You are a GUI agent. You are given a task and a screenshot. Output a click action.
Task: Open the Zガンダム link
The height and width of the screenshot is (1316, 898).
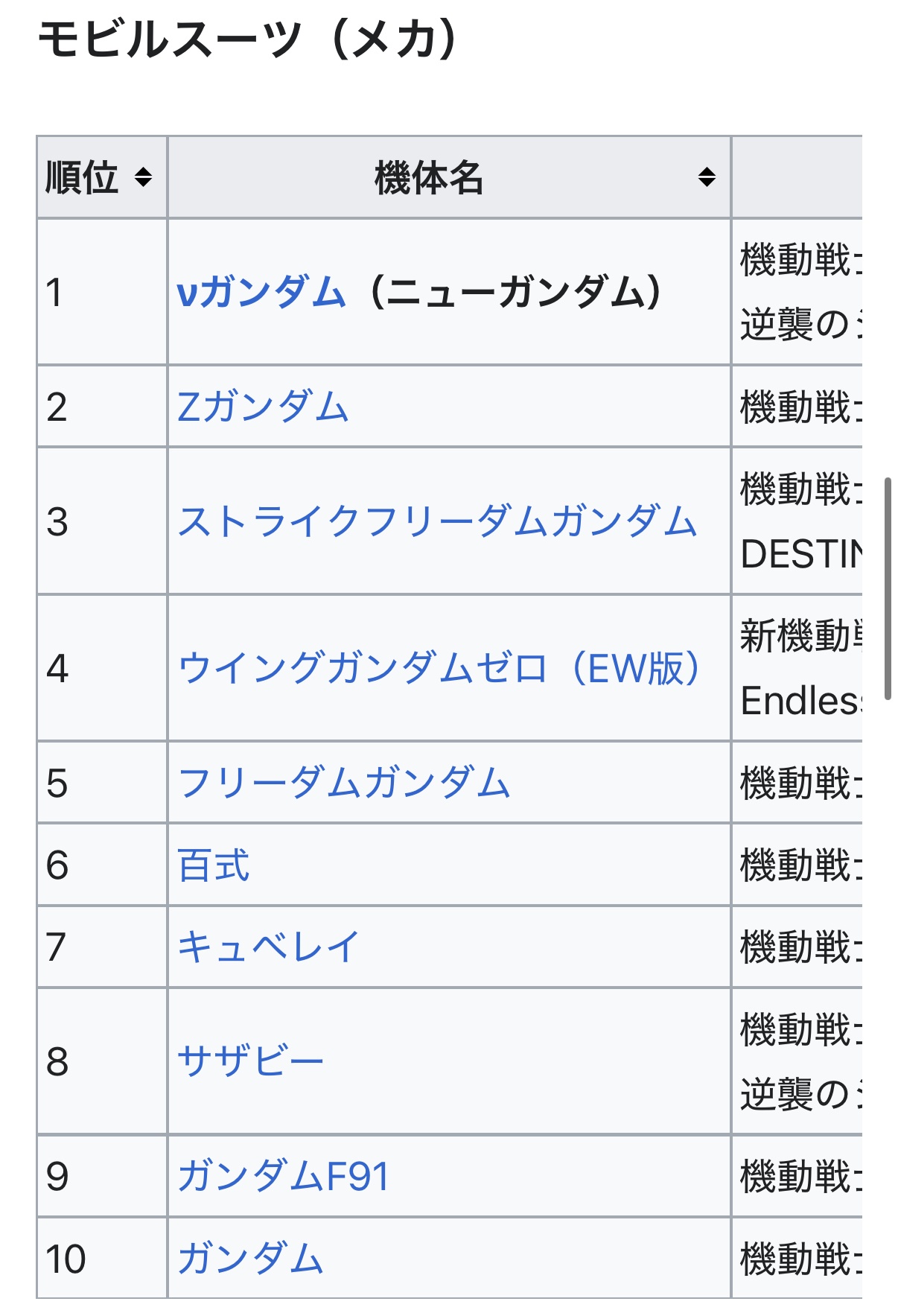coord(263,407)
